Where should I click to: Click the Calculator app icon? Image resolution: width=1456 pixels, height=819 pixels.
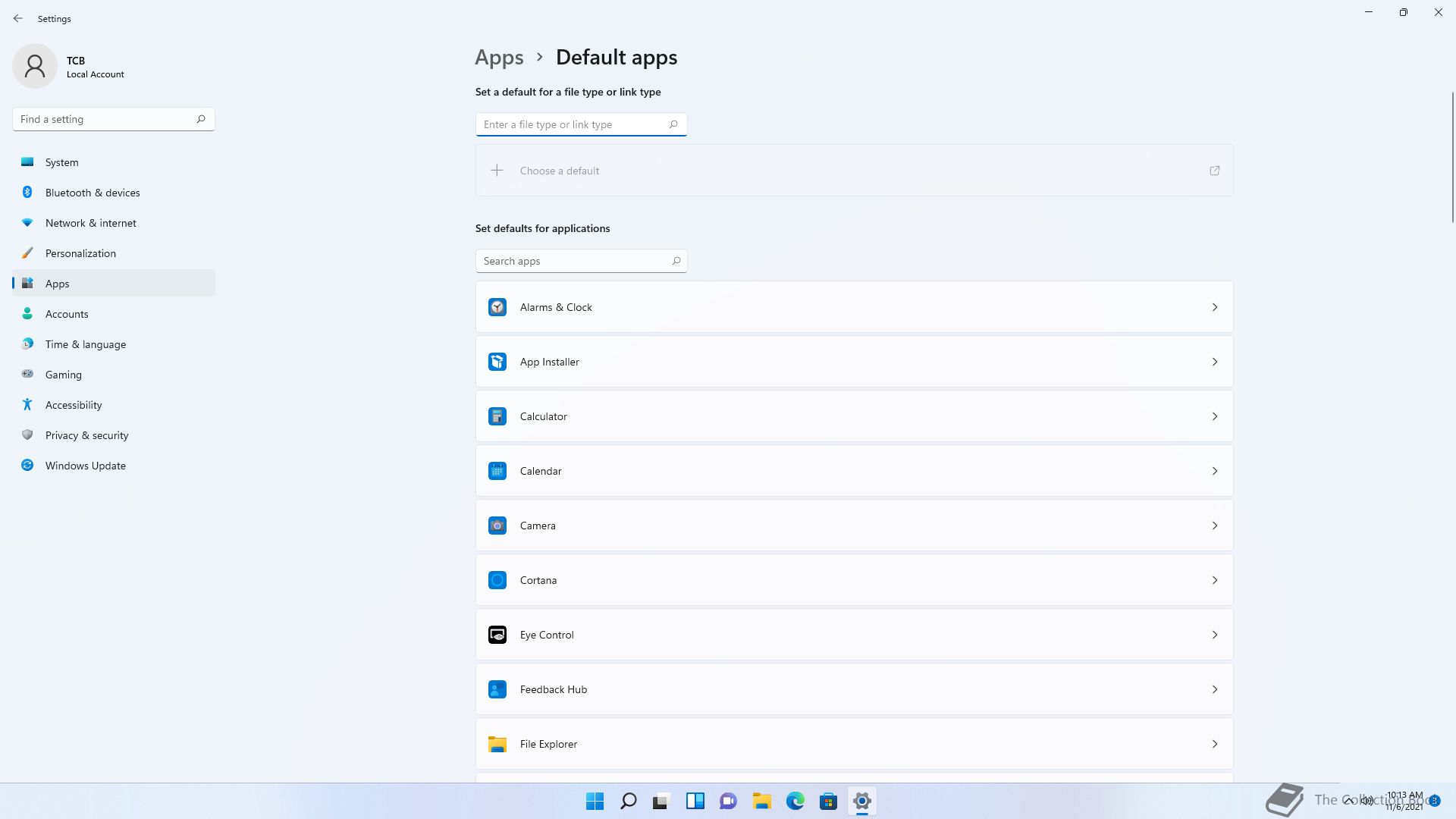tap(497, 416)
